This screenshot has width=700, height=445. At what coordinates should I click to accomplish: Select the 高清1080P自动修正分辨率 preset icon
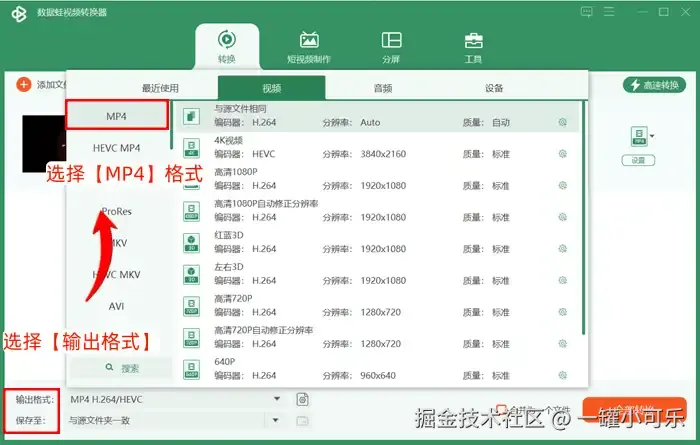192,212
